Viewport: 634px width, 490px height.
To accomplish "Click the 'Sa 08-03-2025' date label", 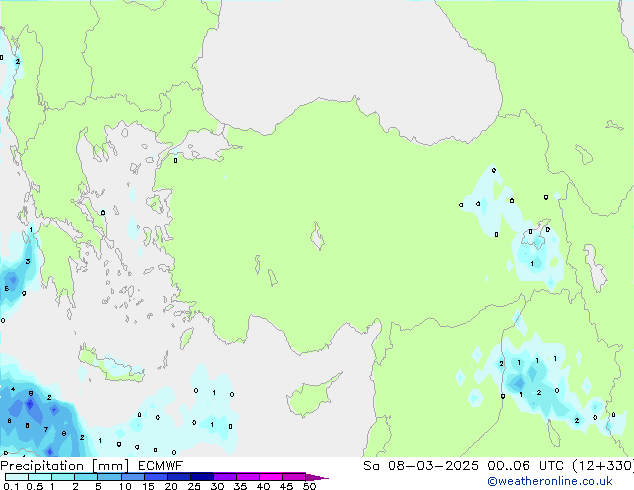I will point(421,466).
